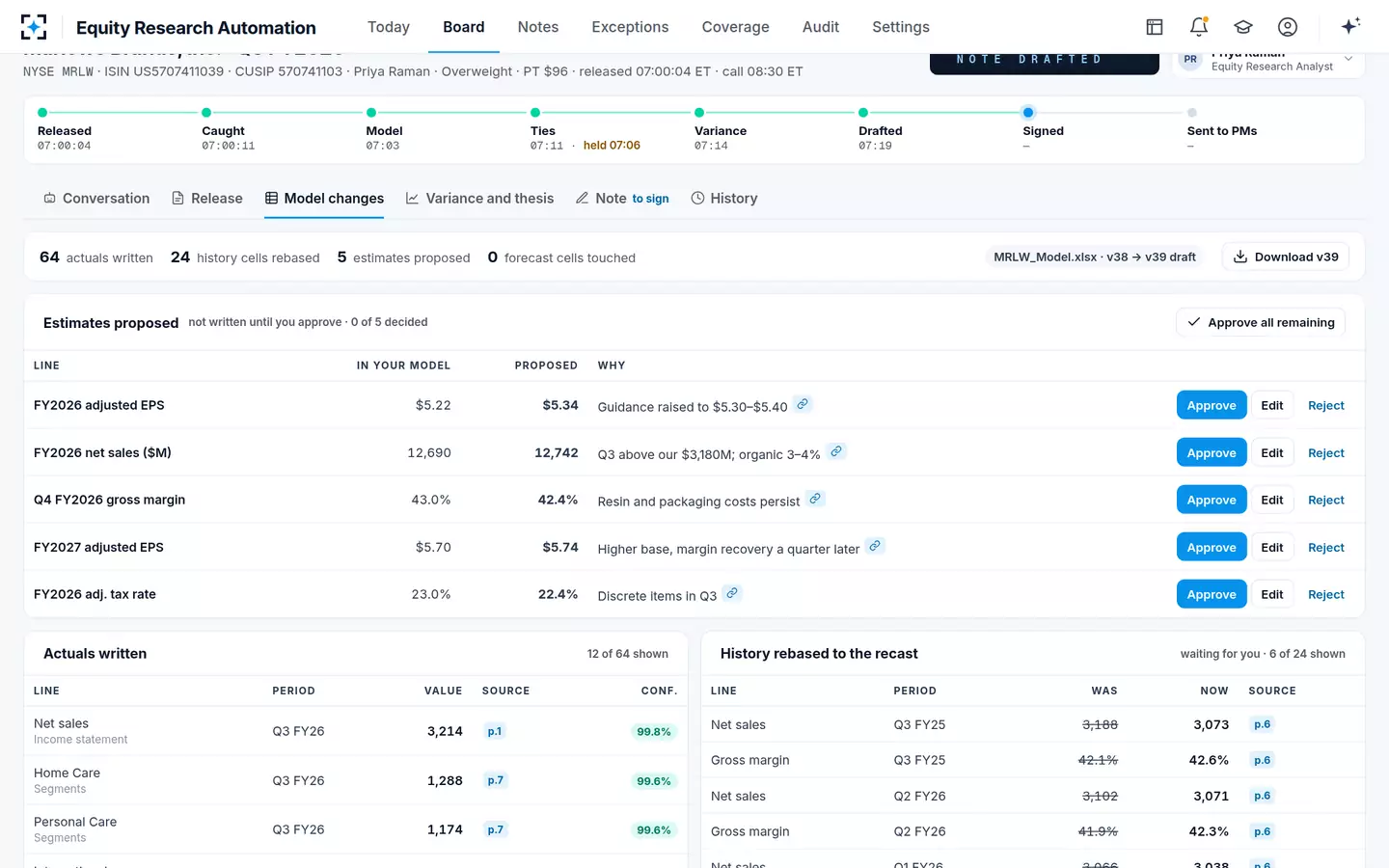Open Exceptions in top navigation
This screenshot has height=868, width=1389.
(630, 27)
